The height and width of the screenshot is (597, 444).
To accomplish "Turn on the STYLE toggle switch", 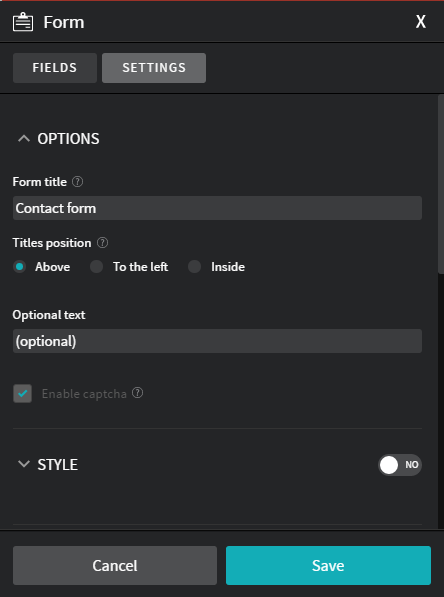I will click(399, 465).
